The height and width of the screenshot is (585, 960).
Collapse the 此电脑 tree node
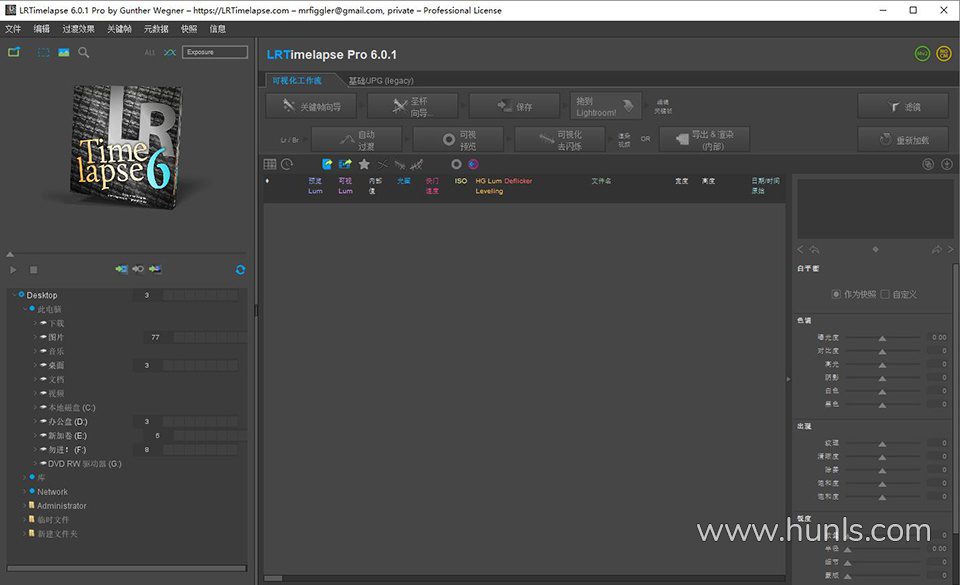26,309
